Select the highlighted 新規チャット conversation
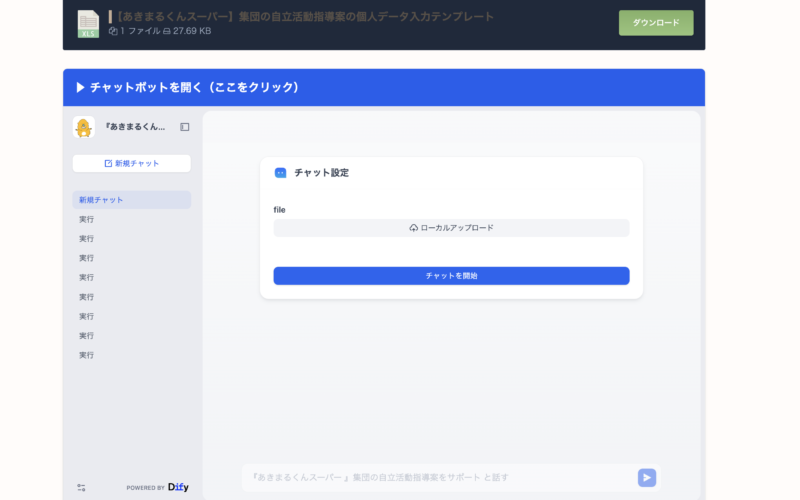Screen dimensions: 800x500 click(x=131, y=200)
